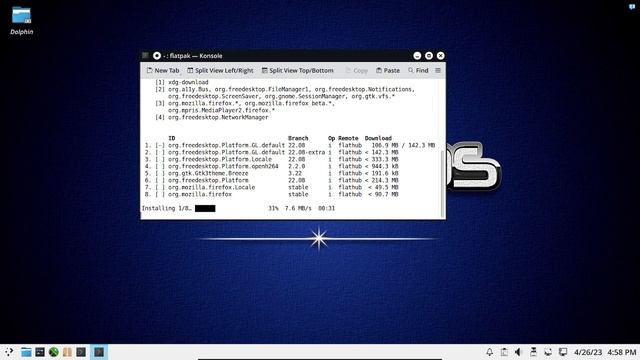Click the Branch column header text

click(298, 138)
